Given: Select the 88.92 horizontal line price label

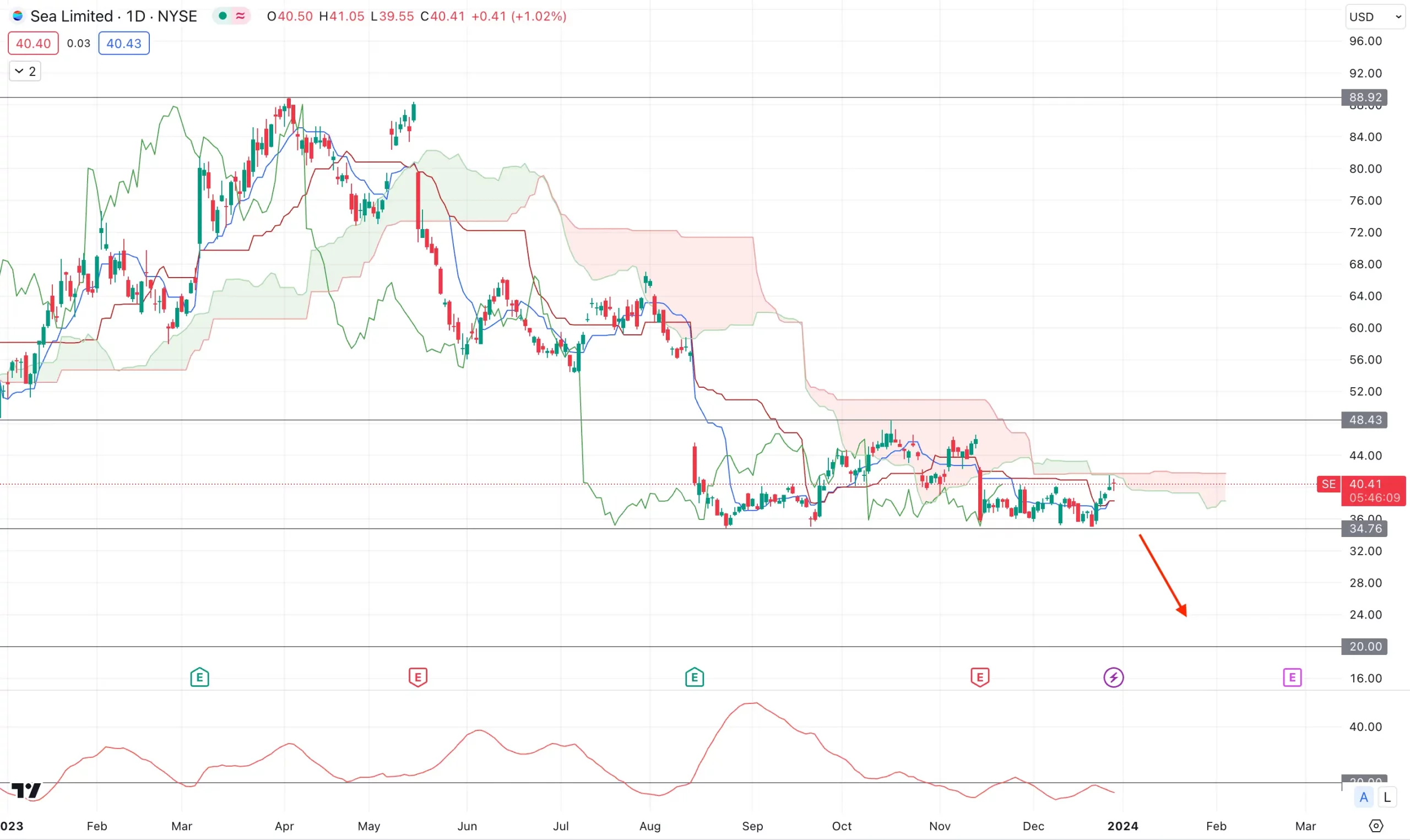Looking at the screenshot, I should click(1364, 97).
